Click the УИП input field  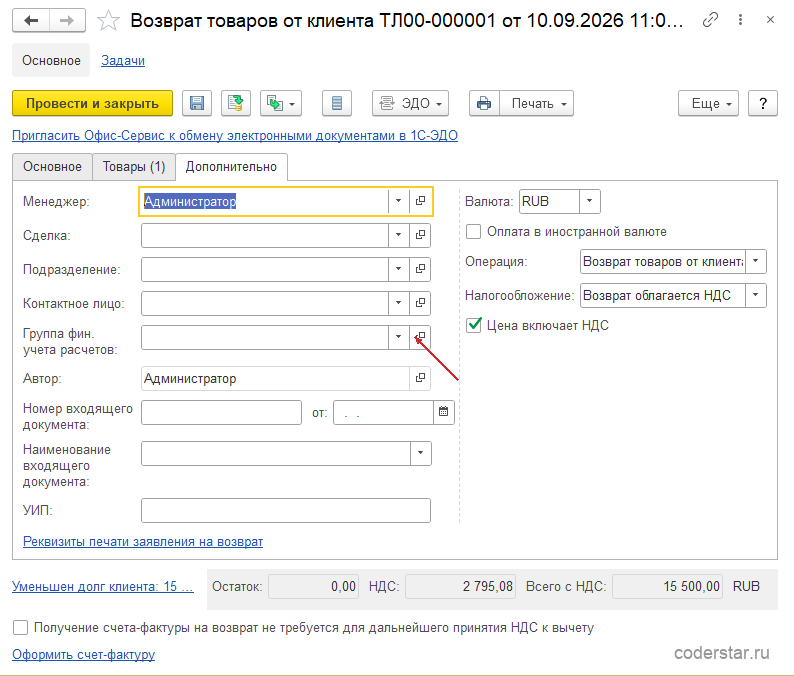click(286, 510)
